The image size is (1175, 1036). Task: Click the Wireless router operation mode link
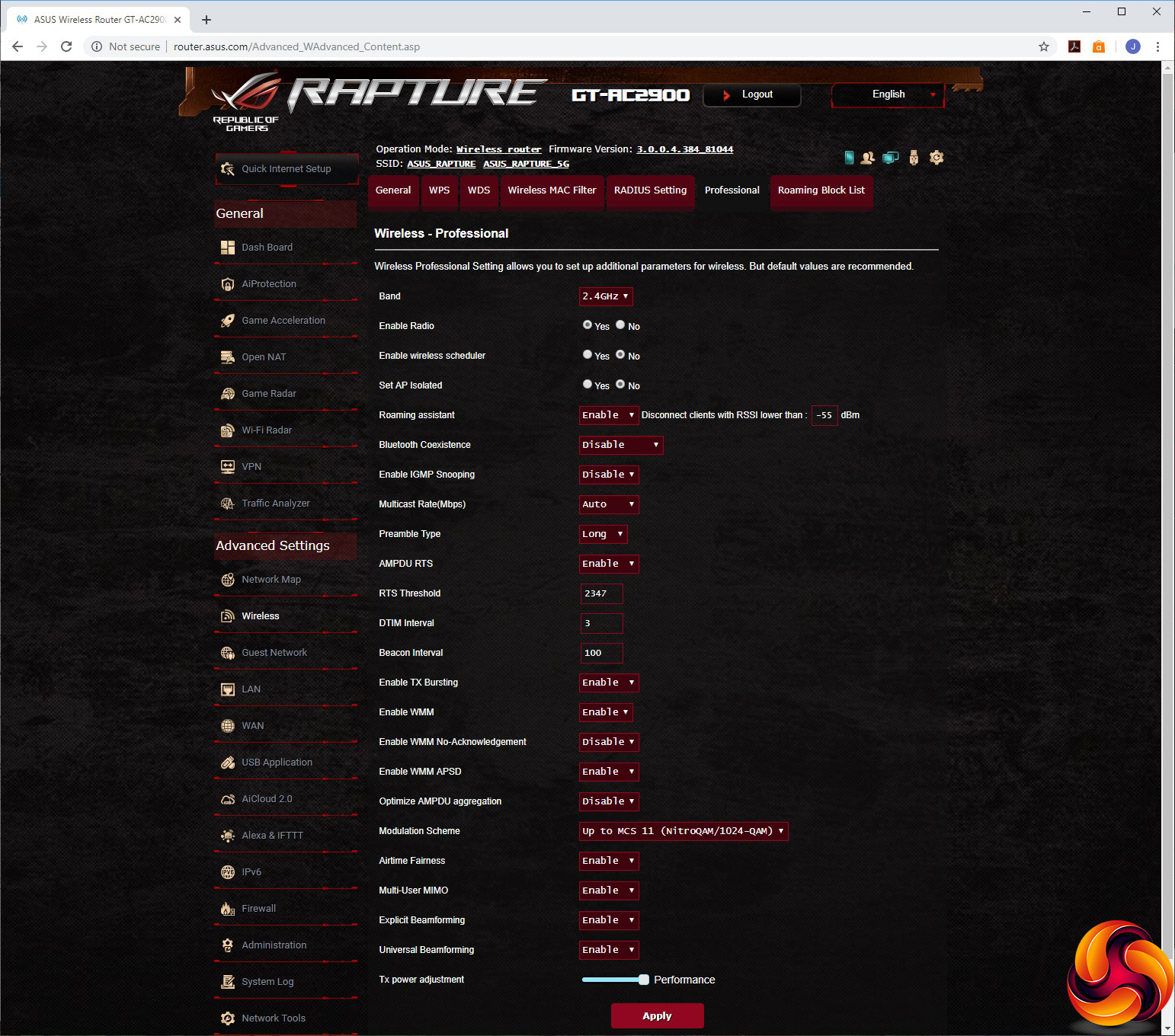[498, 149]
